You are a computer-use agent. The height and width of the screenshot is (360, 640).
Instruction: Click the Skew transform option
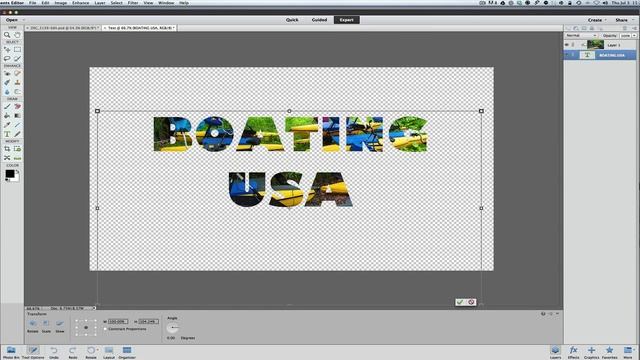coord(60,326)
